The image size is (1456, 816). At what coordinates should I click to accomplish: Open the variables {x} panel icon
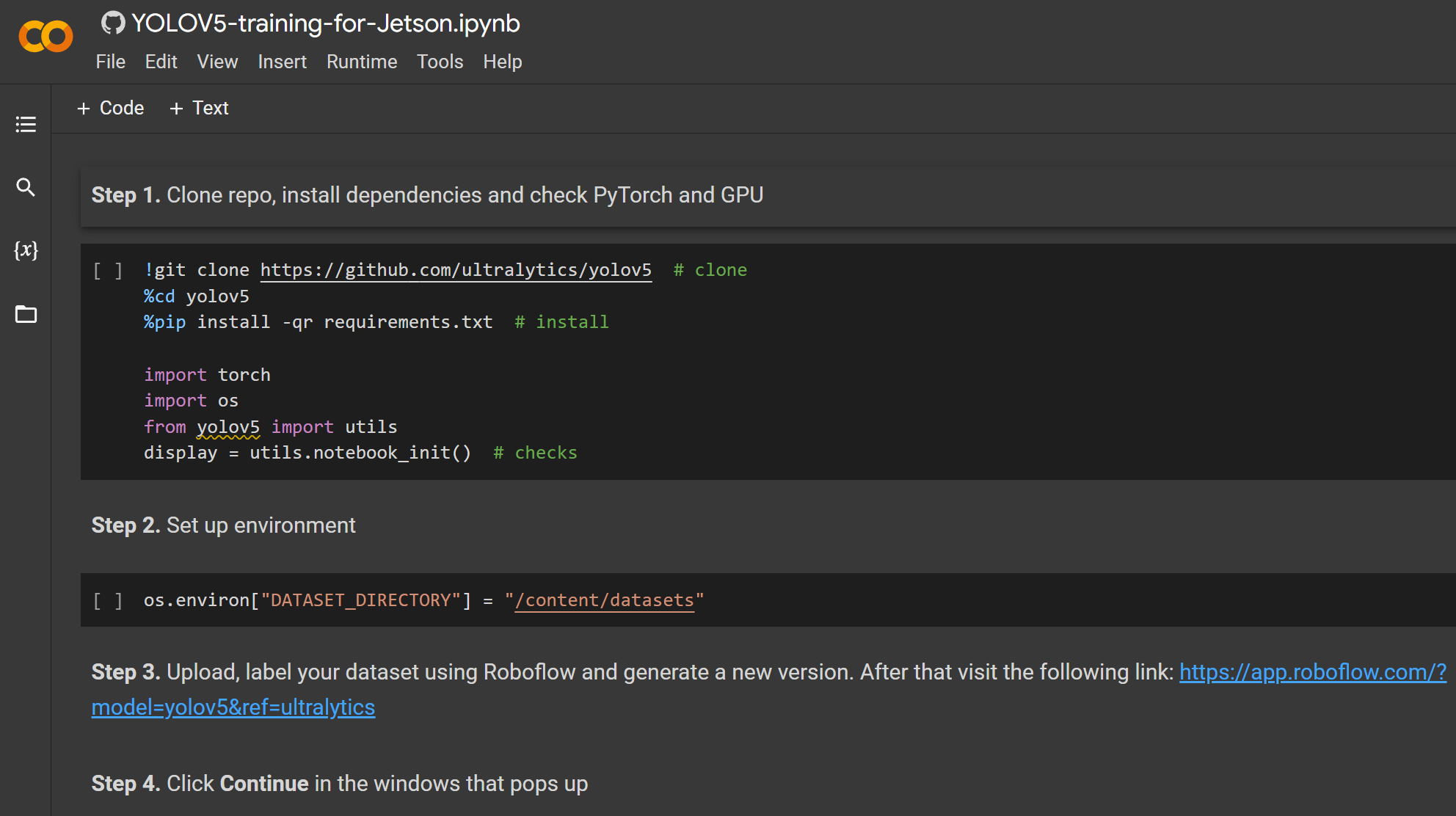tap(26, 250)
